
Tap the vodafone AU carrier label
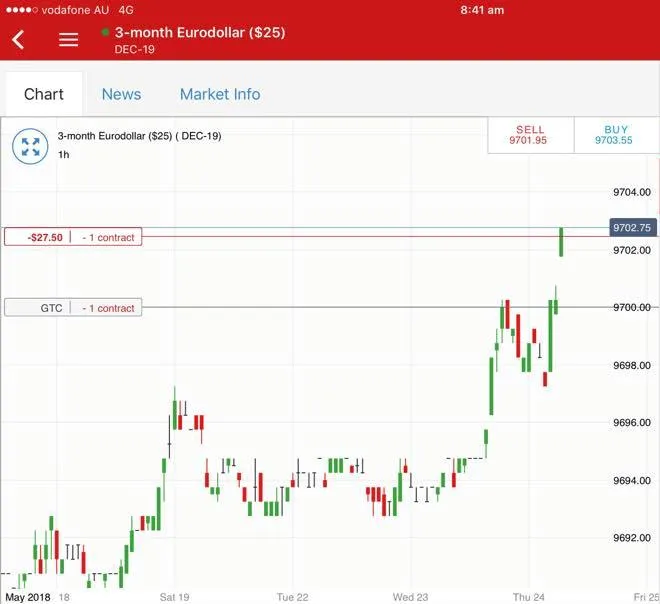click(x=75, y=10)
